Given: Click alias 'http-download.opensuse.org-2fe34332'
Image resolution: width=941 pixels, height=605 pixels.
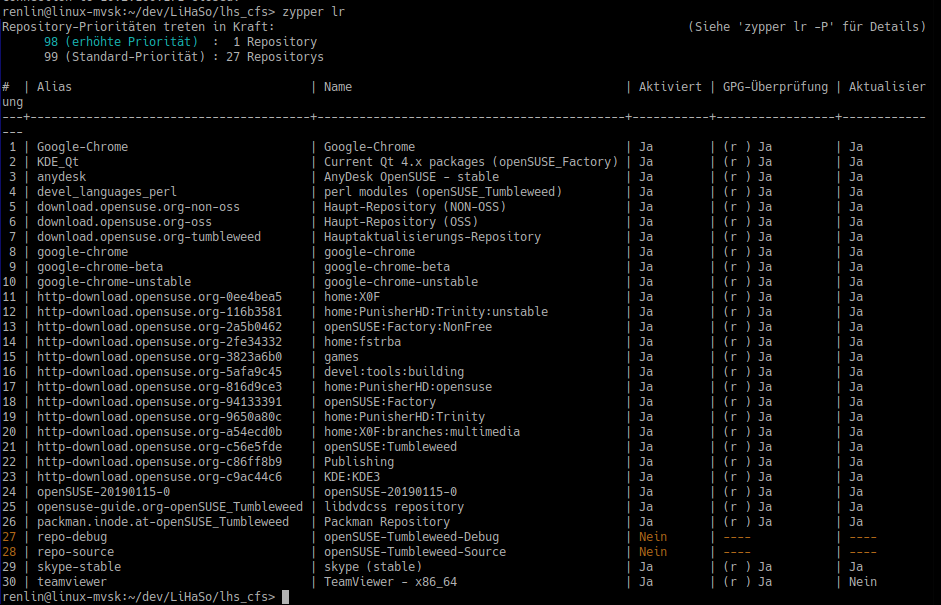Looking at the screenshot, I should [159, 342].
